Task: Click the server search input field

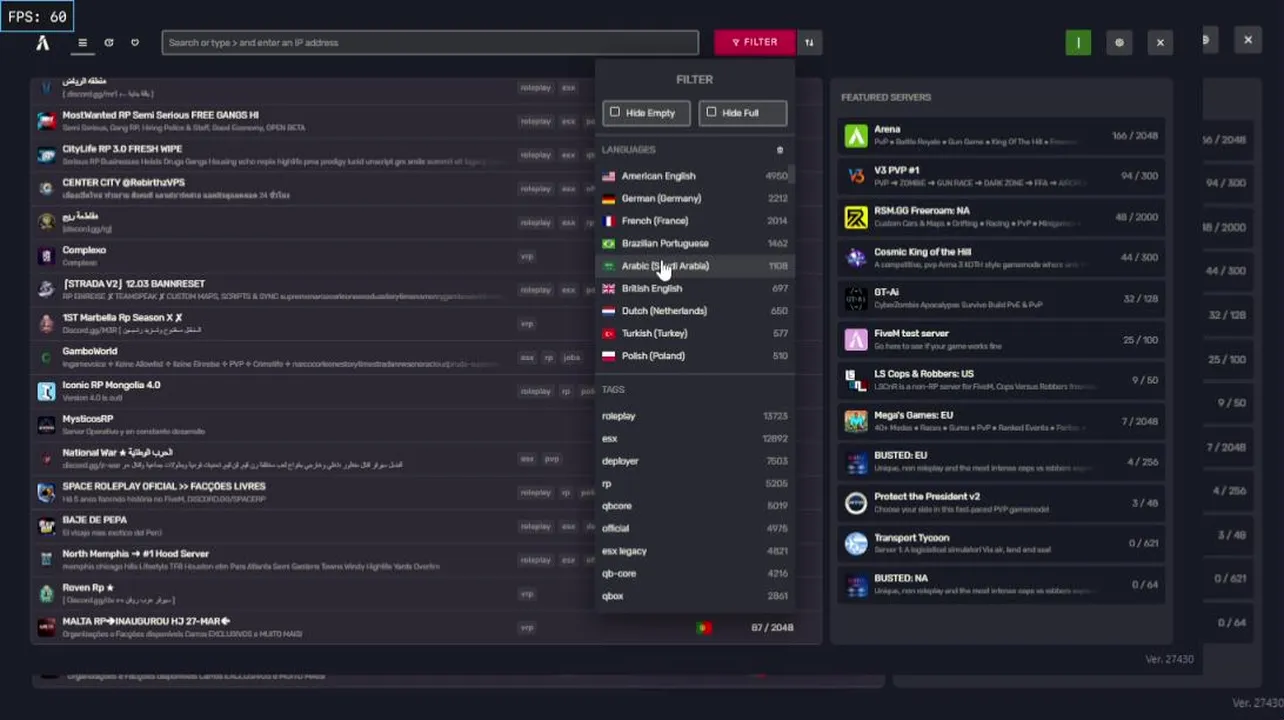Action: tap(430, 43)
